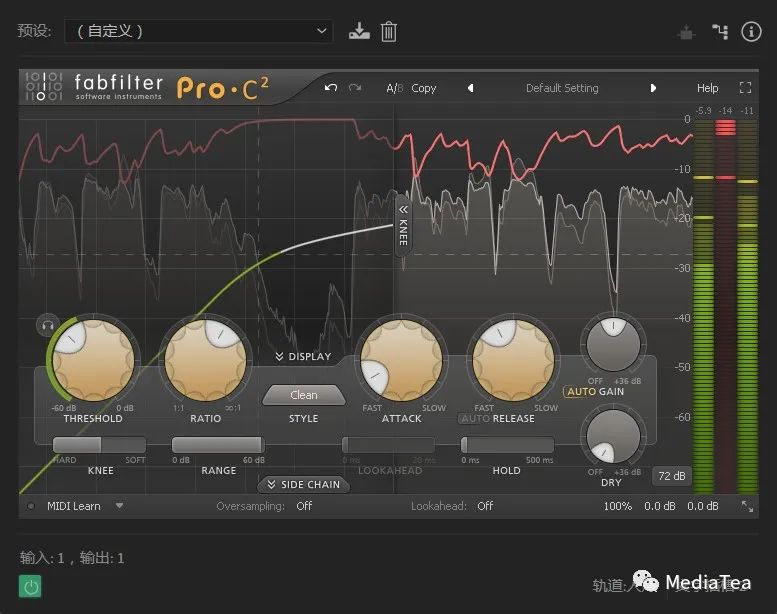Open the Clean style selector
777x614 pixels.
(303, 395)
